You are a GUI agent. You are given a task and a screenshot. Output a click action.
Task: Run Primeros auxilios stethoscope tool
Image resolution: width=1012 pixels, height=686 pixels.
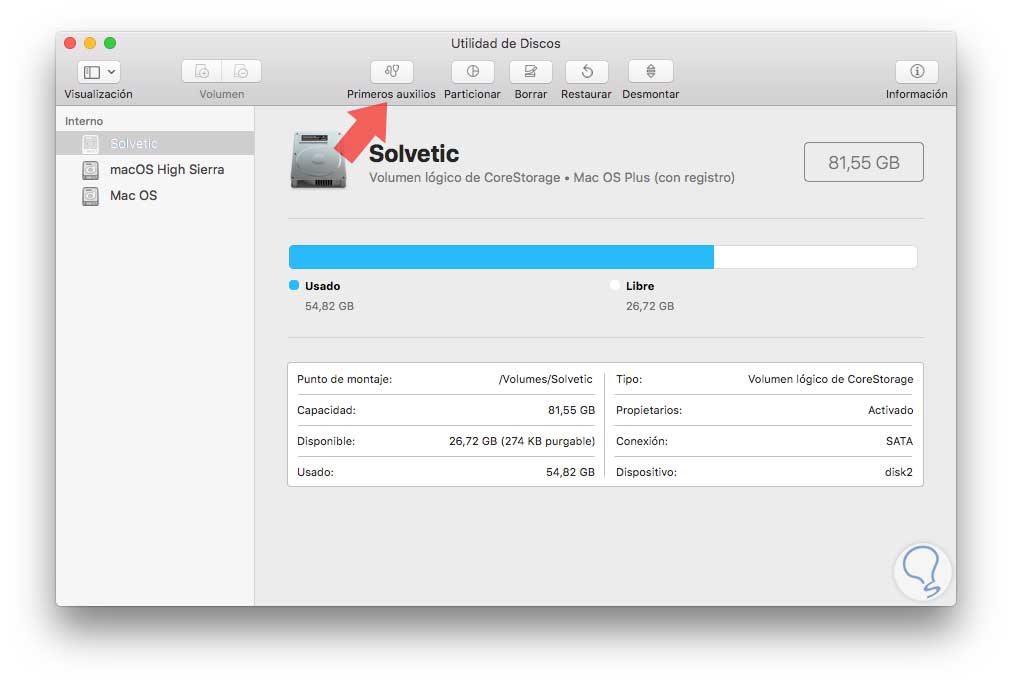click(x=392, y=71)
